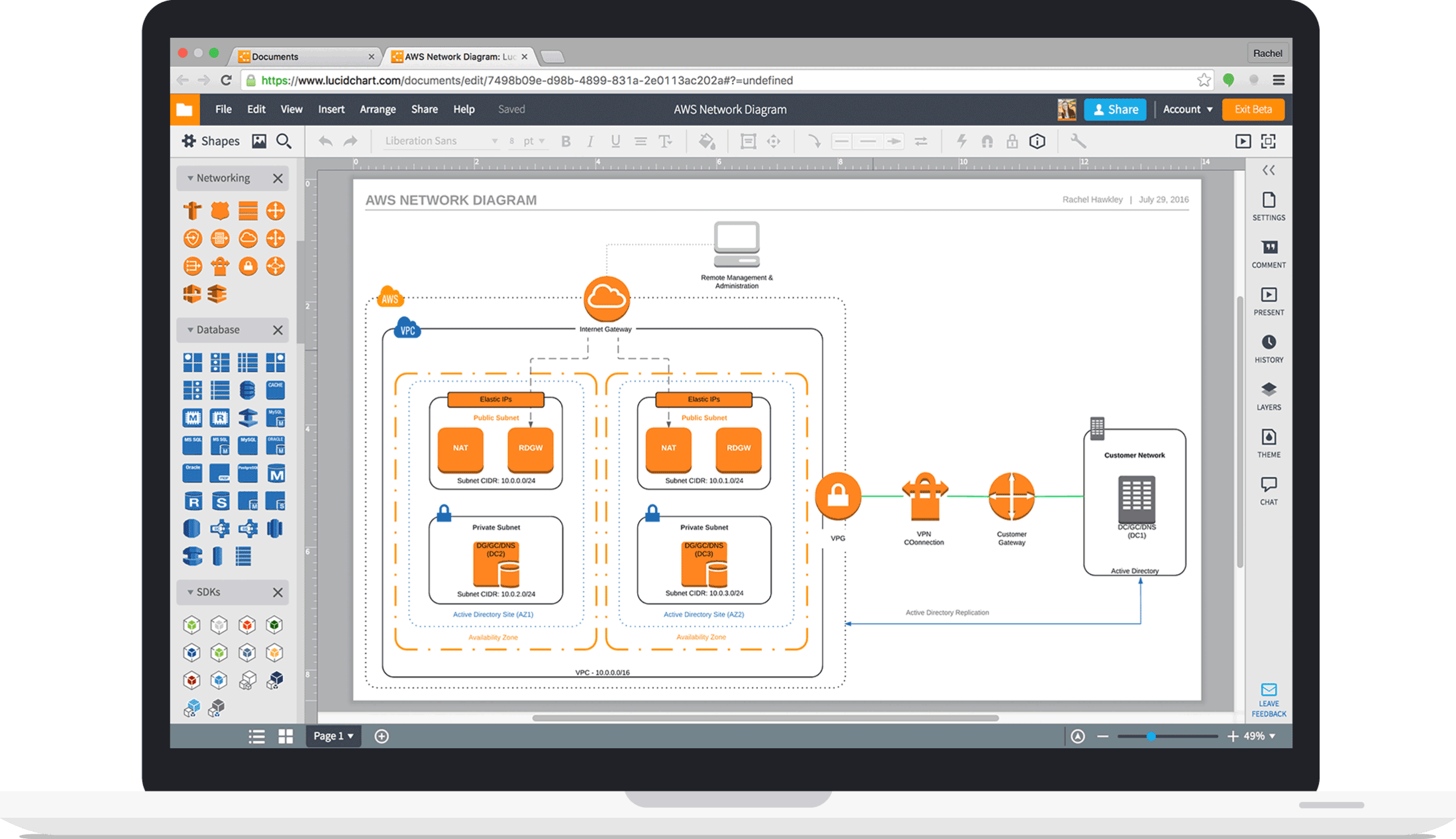Screen dimensions: 1456x839
Task: Apply bold formatting
Action: (566, 140)
